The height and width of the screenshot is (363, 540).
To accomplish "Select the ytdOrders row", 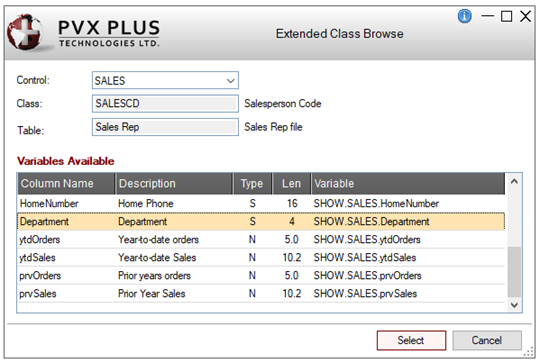I will [x=261, y=239].
